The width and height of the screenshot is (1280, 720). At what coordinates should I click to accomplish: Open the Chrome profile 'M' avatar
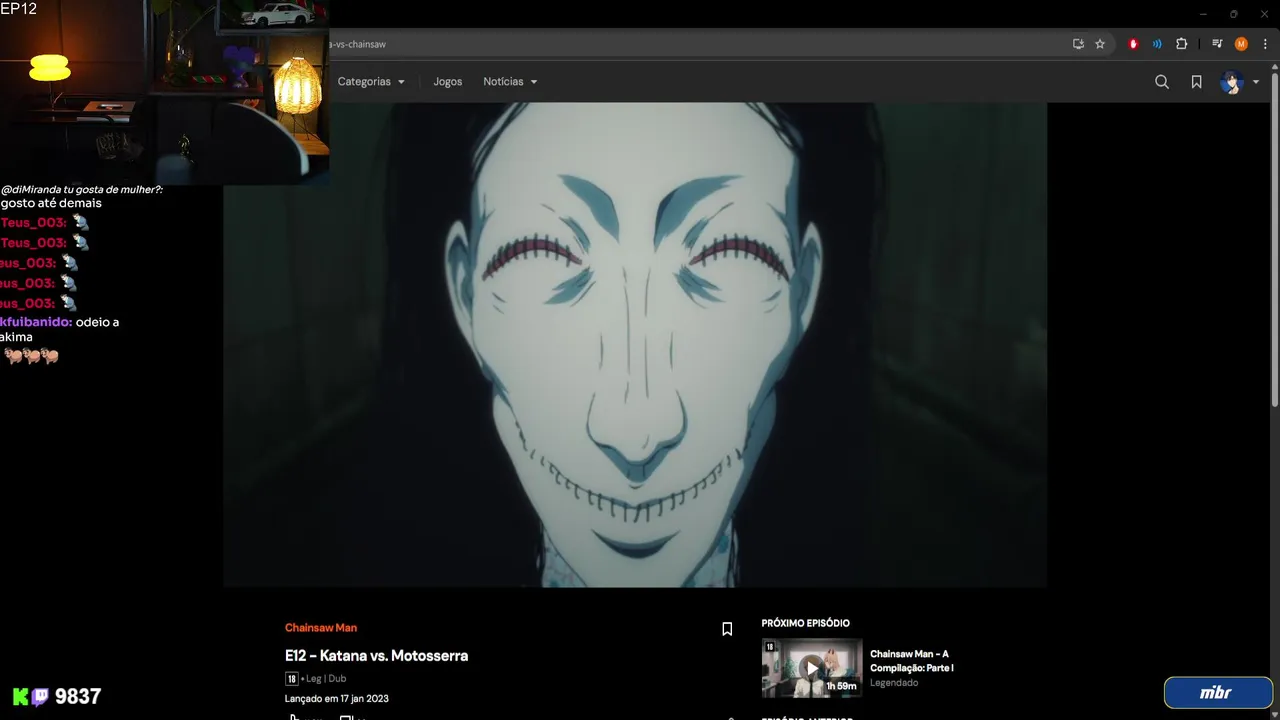click(x=1241, y=44)
